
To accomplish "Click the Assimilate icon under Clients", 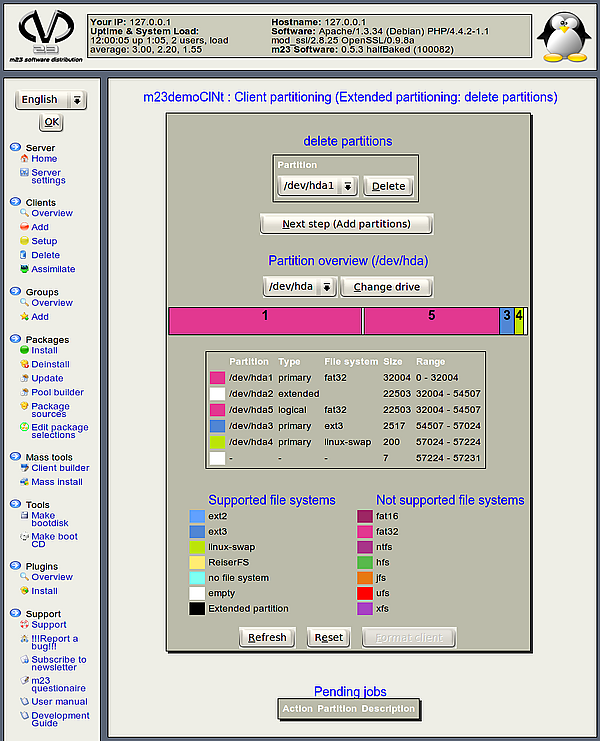I will point(24,270).
